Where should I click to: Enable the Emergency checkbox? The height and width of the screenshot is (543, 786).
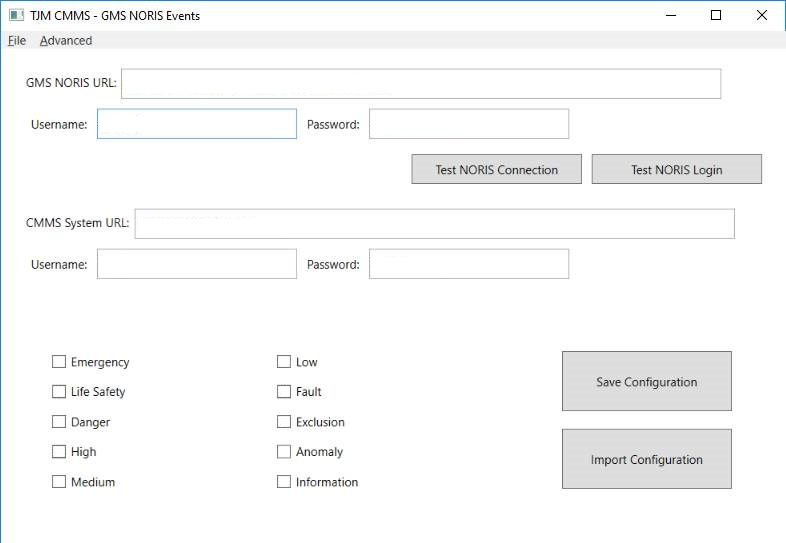[x=59, y=362]
